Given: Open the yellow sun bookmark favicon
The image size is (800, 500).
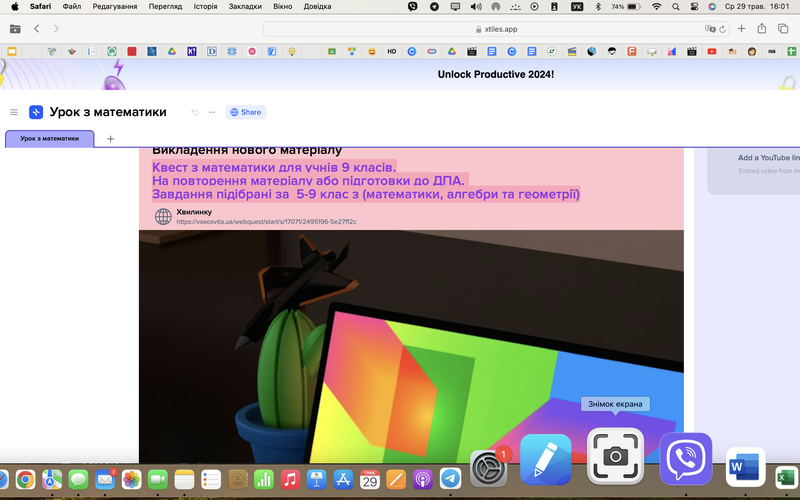Looking at the screenshot, I should (x=292, y=51).
